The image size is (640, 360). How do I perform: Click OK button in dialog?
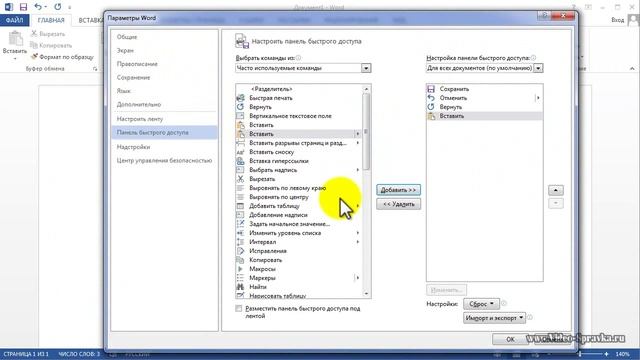tap(510, 339)
